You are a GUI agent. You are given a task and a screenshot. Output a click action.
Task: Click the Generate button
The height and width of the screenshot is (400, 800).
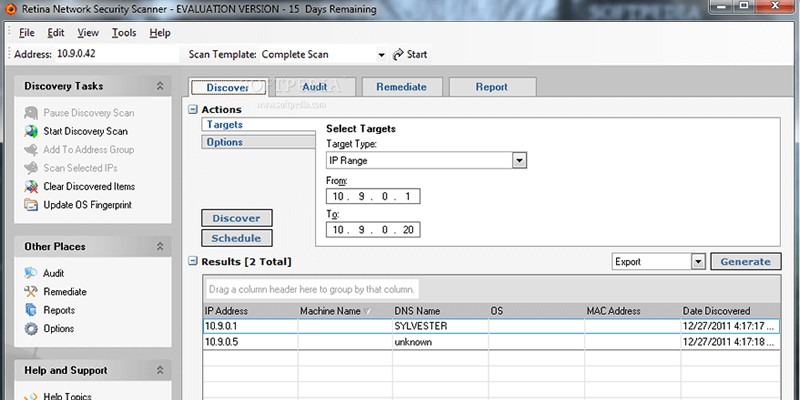pos(745,262)
